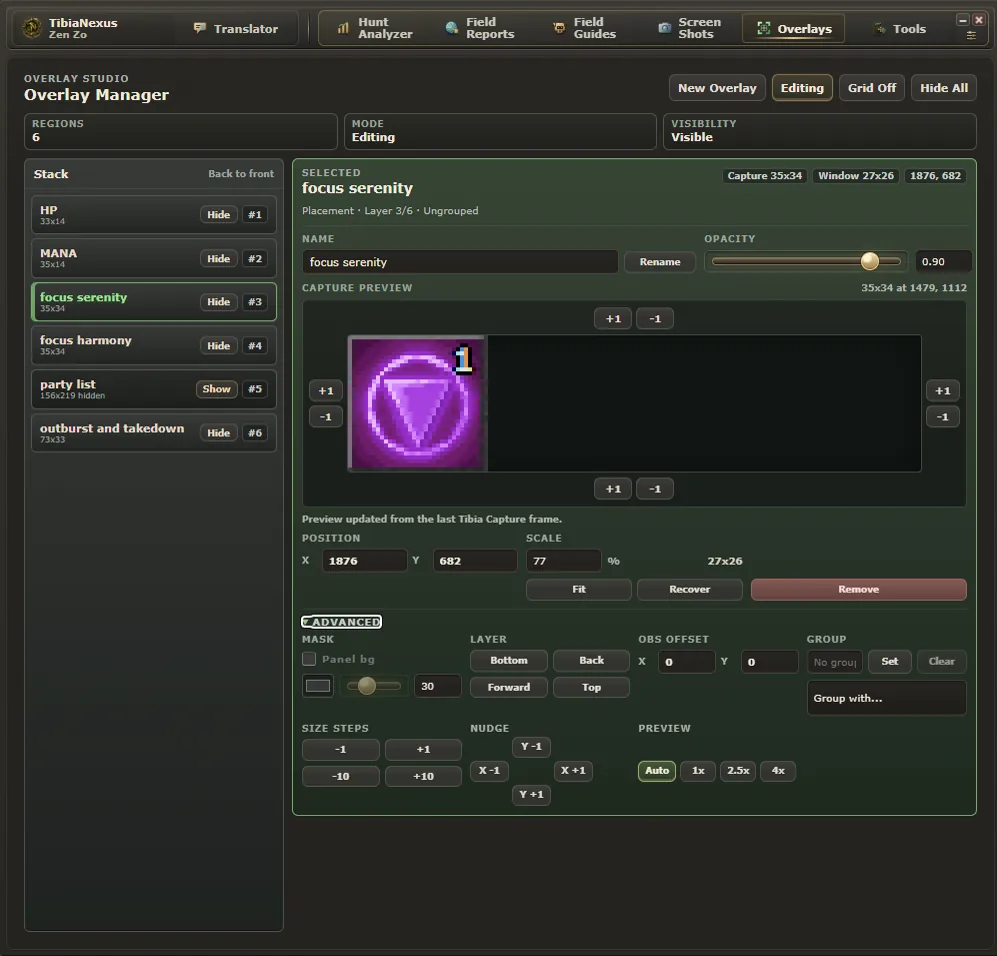Click the Rename button

tap(659, 262)
